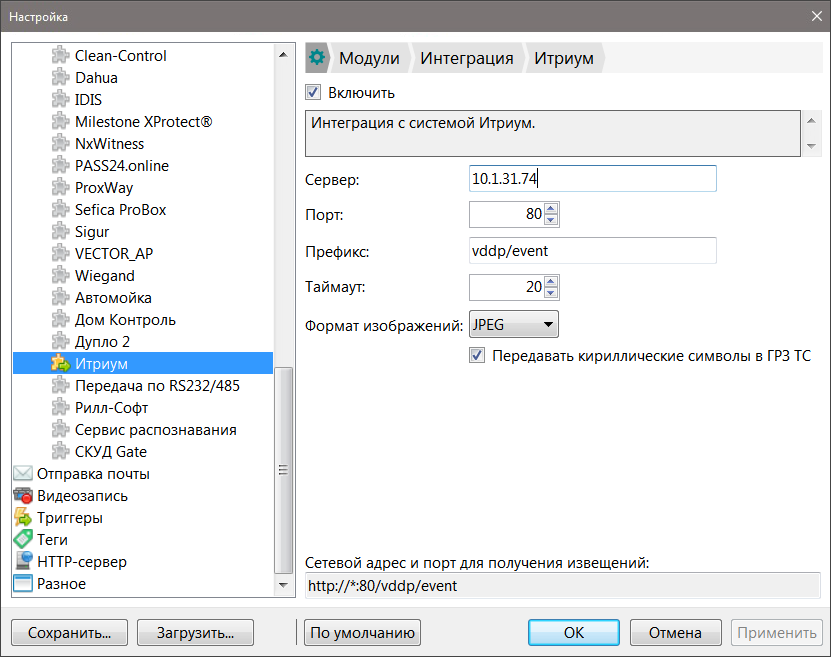This screenshot has height=657, width=831.
Task: Click the Разное window icon
Action: [x=23, y=584]
